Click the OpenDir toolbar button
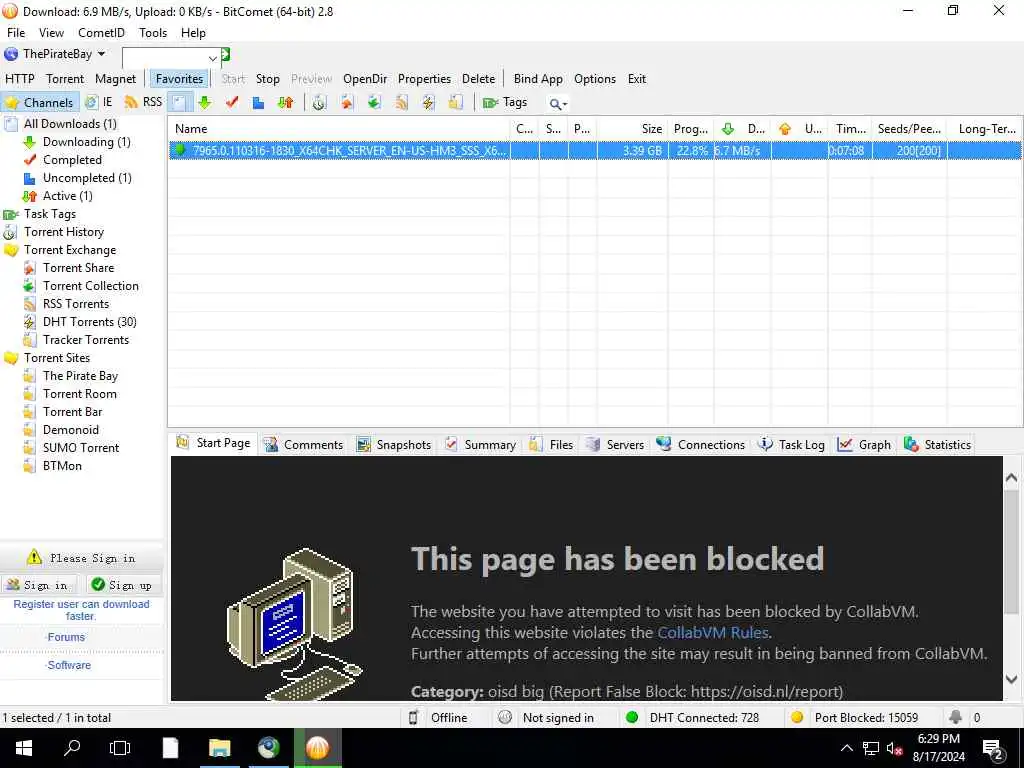Screen dimensions: 1024x768 (x=364, y=79)
